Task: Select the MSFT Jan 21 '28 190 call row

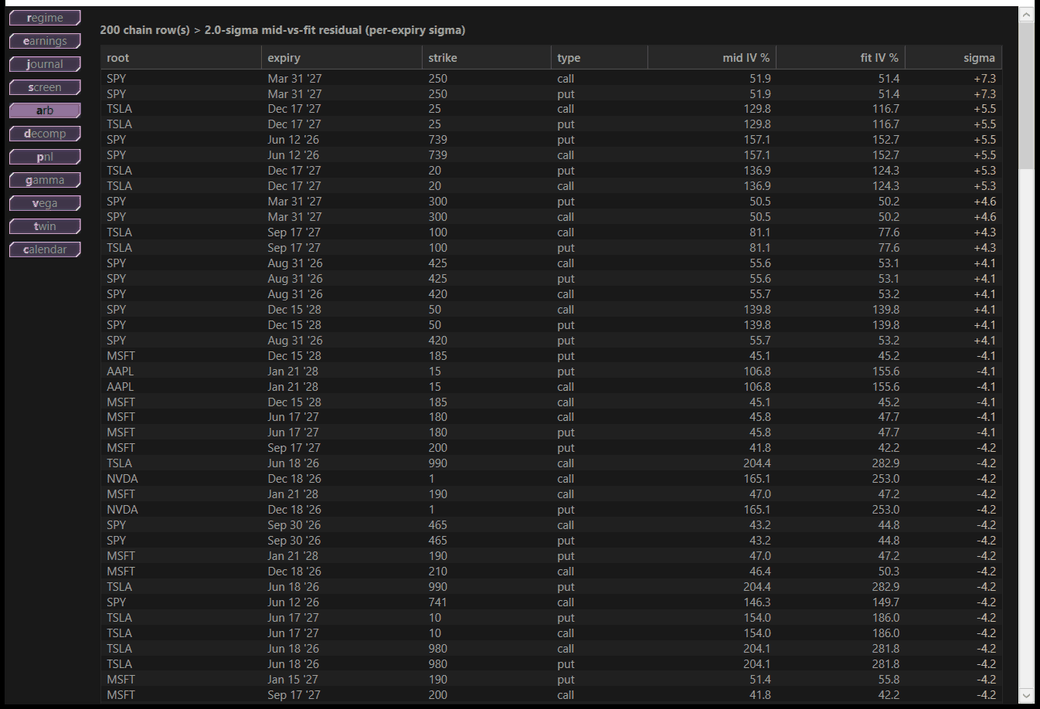Action: coord(551,494)
